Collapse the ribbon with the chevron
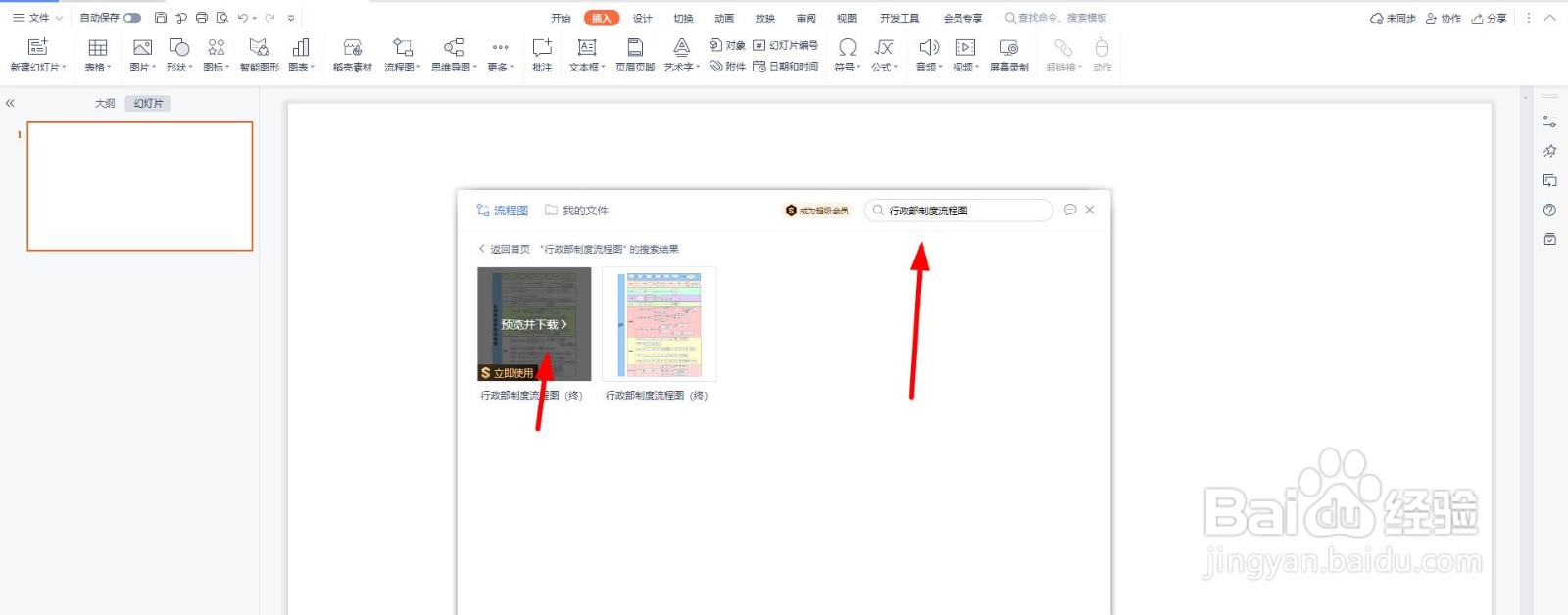 [1550, 18]
